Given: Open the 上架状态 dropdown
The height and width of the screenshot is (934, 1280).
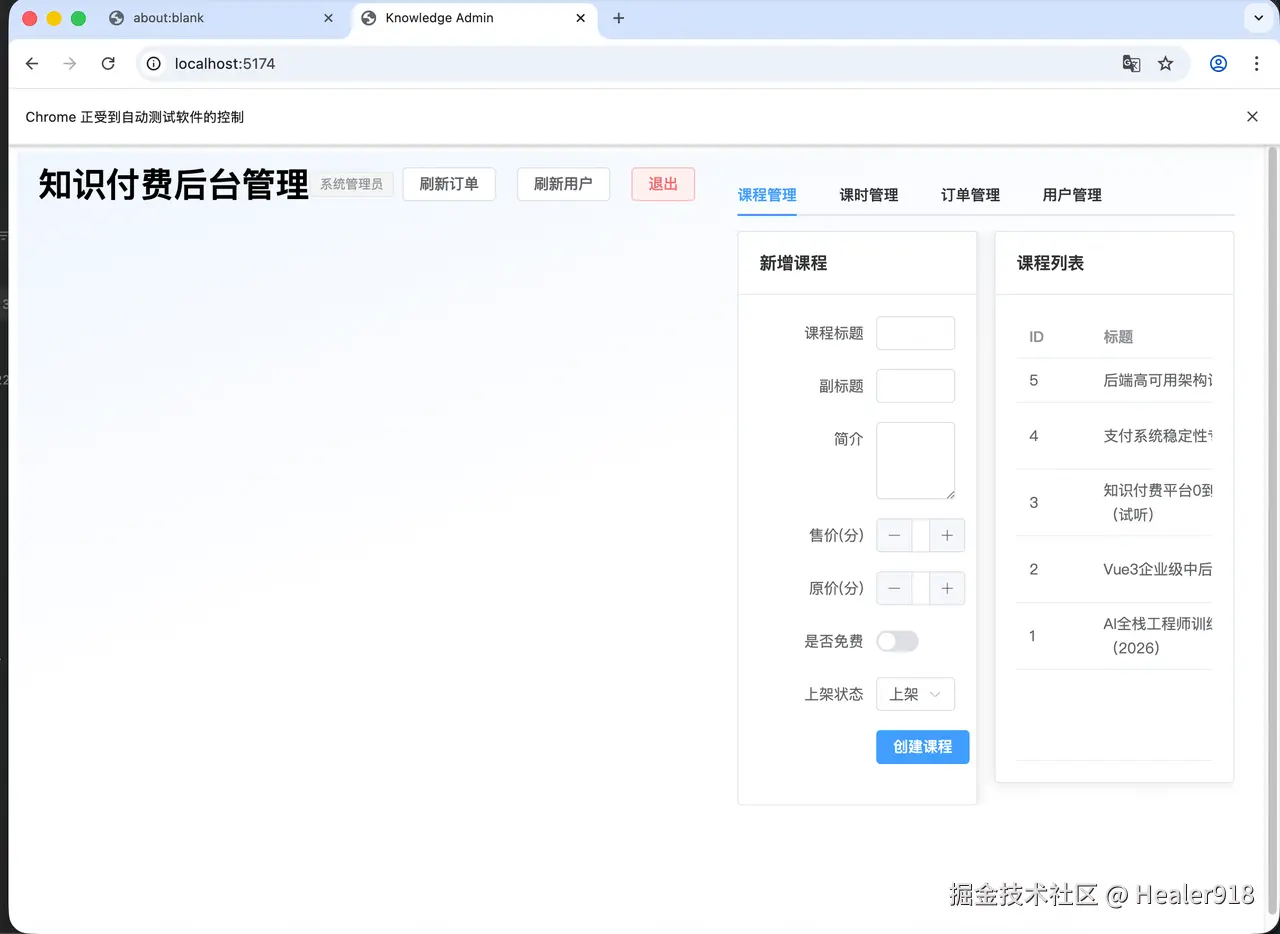Looking at the screenshot, I should [915, 694].
